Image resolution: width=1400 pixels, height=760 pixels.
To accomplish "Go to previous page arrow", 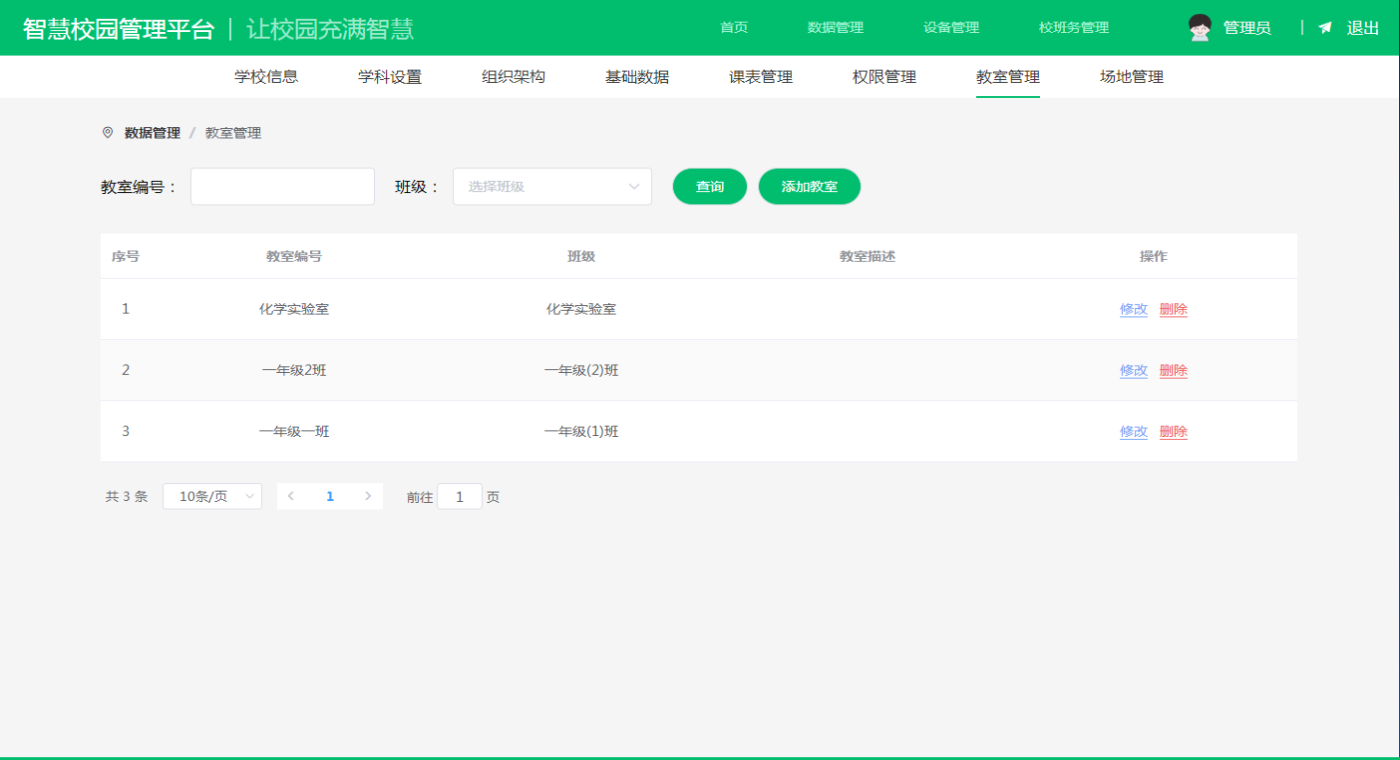I will point(291,496).
